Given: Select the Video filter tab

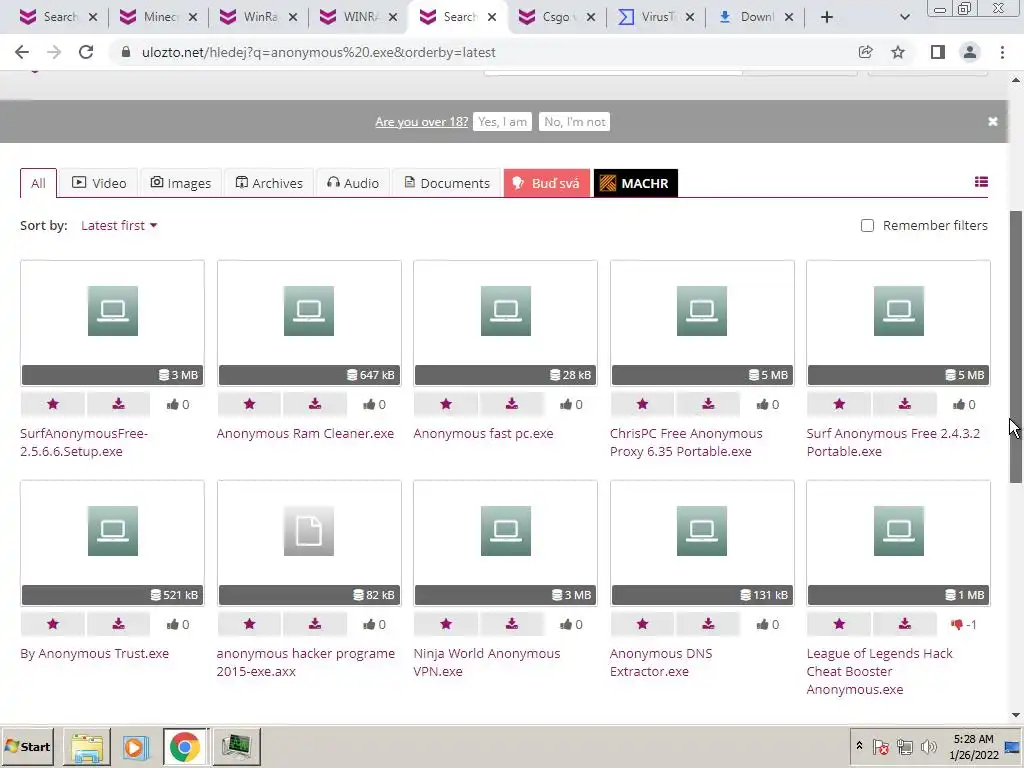Looking at the screenshot, I should [99, 183].
